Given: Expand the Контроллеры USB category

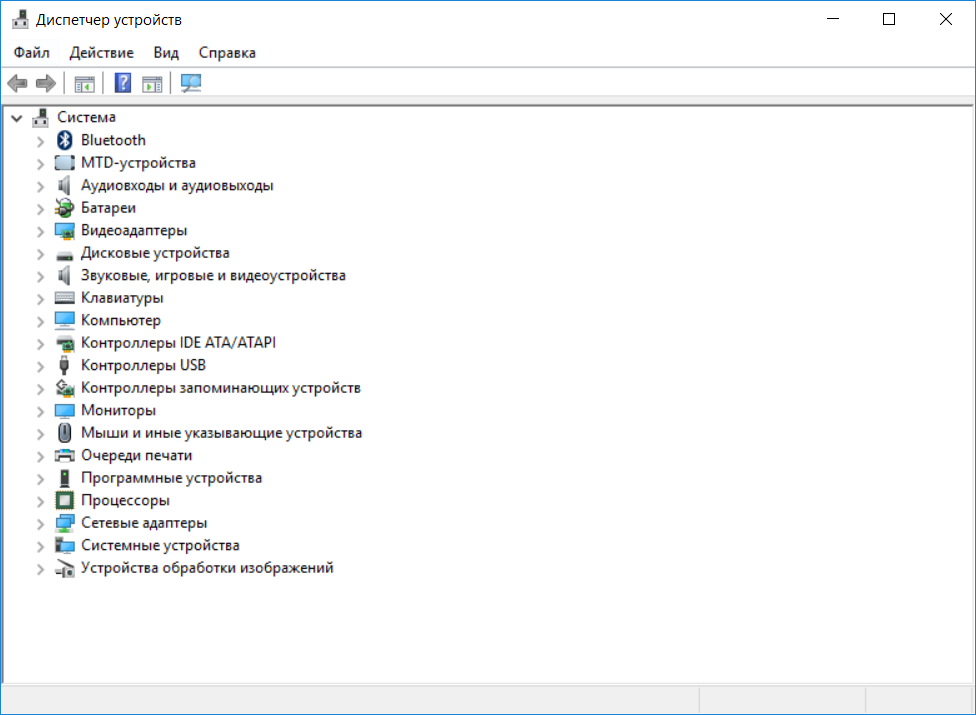Looking at the screenshot, I should tap(40, 367).
